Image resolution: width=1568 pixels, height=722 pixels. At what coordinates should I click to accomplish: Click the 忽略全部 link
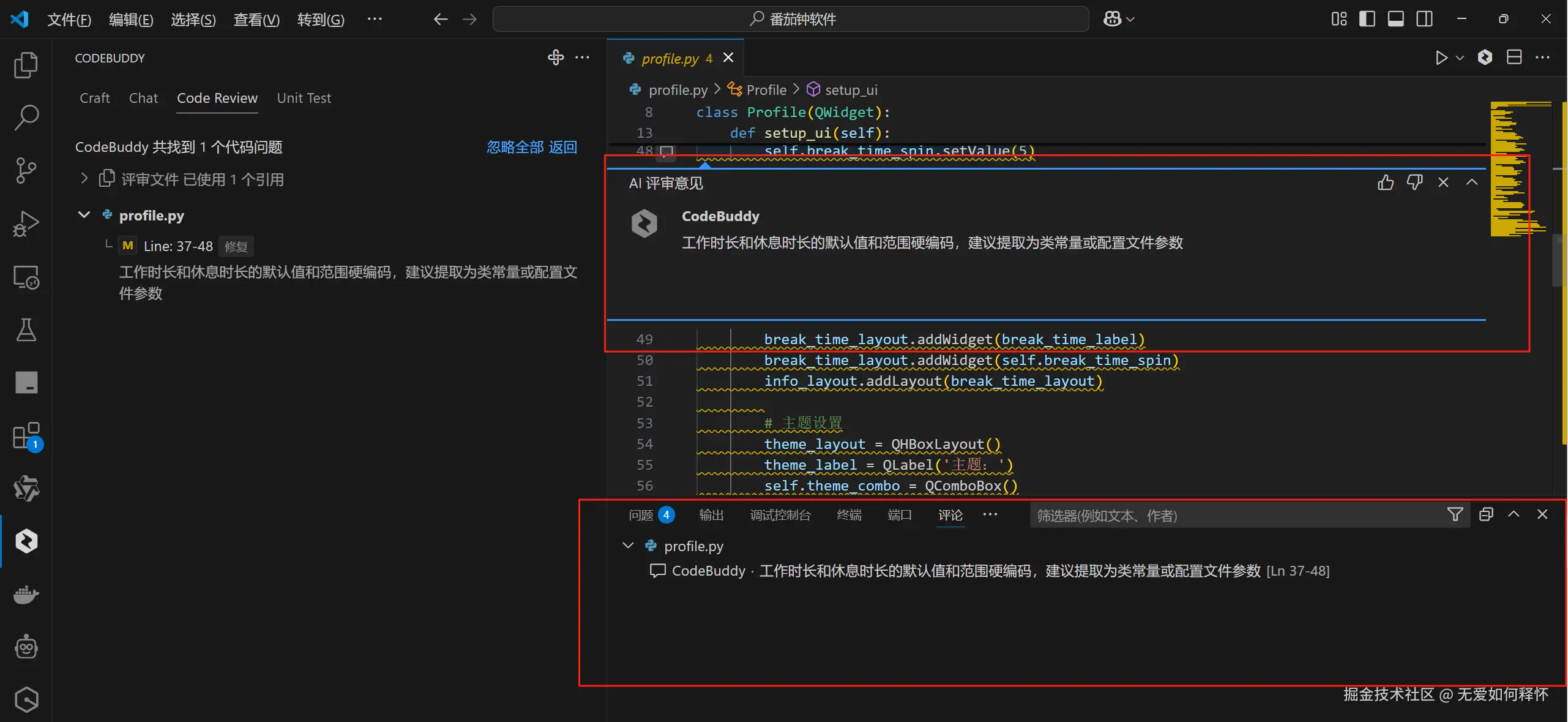(515, 147)
